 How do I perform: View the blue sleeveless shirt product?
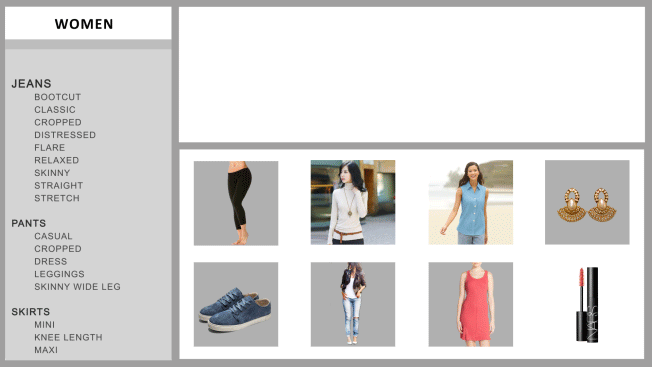click(x=471, y=202)
